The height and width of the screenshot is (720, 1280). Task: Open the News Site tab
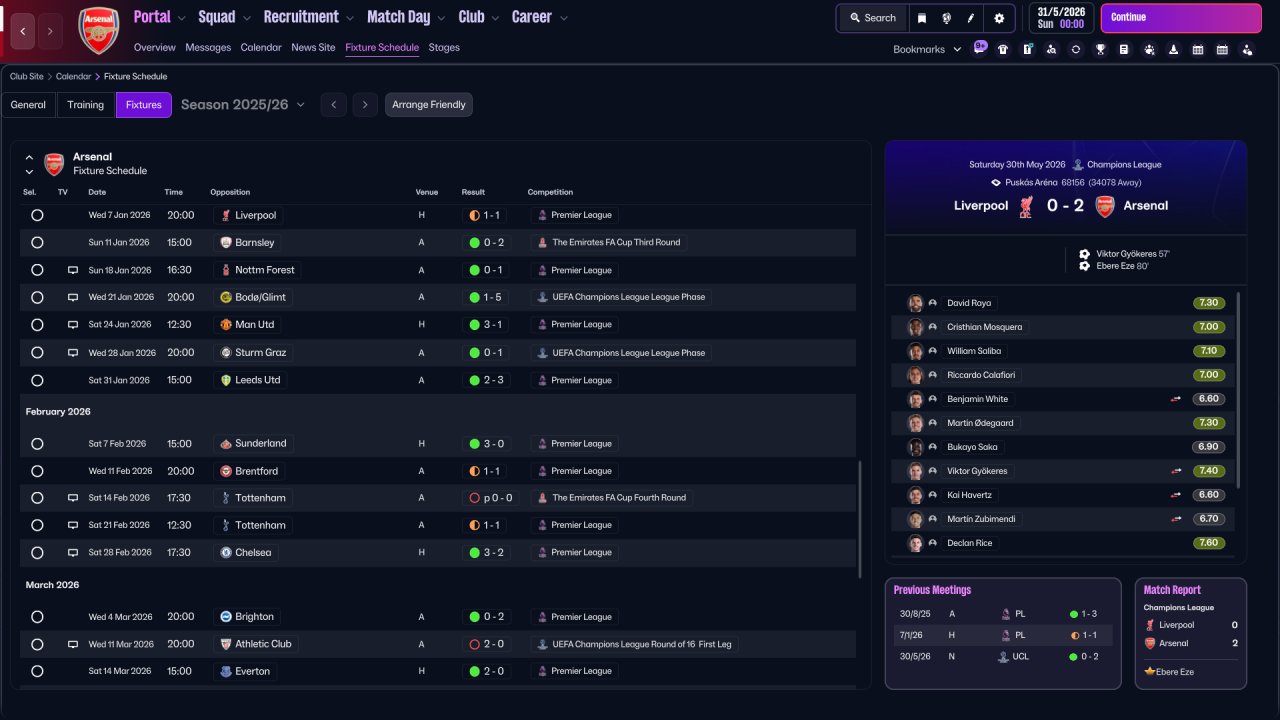tap(313, 48)
